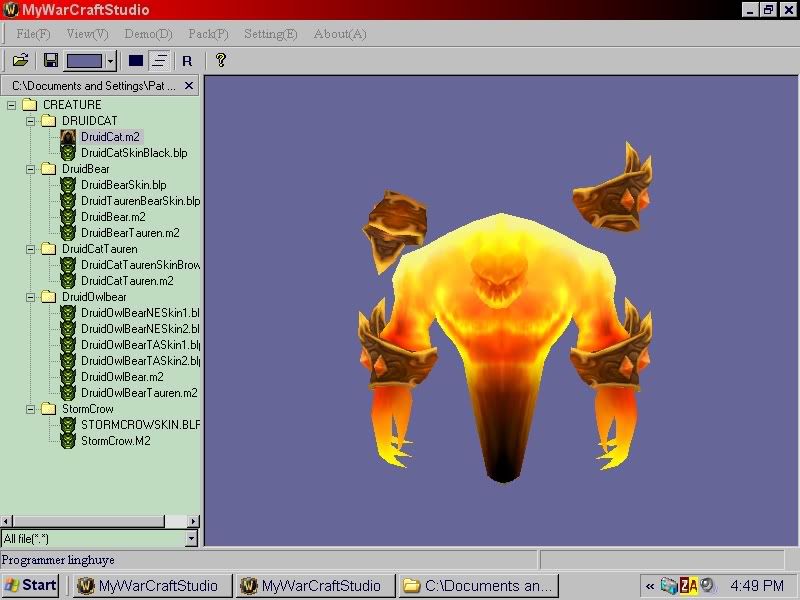Click the question mark help icon
The height and width of the screenshot is (600, 800).
[x=221, y=60]
